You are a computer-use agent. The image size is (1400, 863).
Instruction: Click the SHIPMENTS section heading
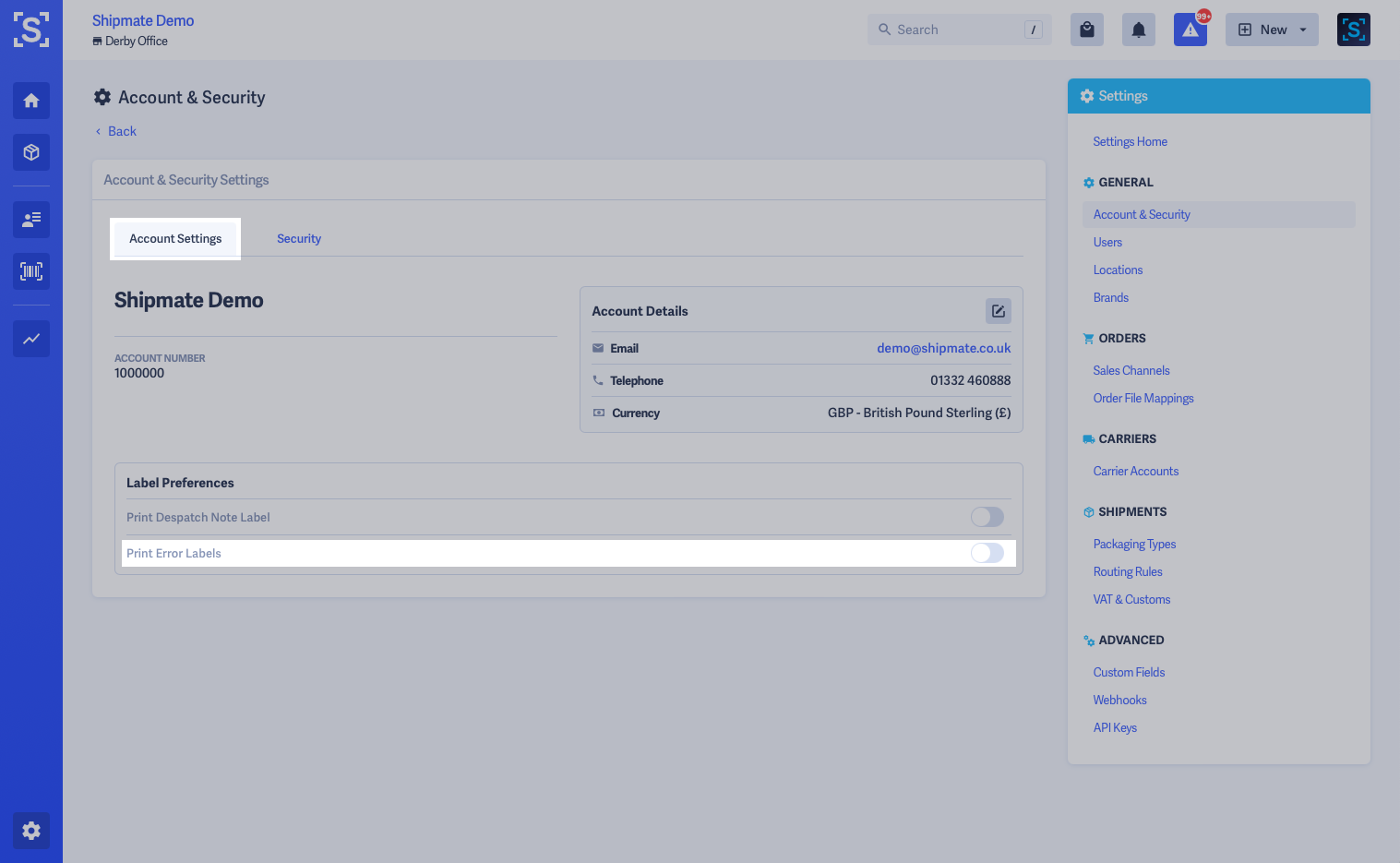point(1132,511)
